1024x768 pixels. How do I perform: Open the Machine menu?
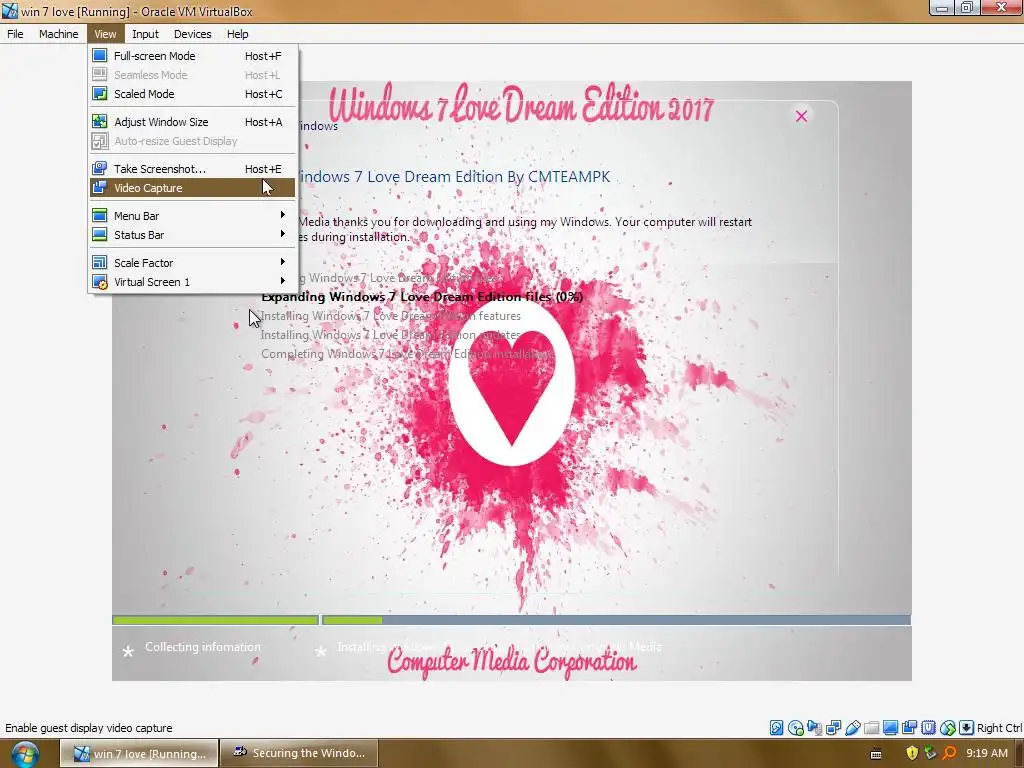pyautogui.click(x=58, y=34)
